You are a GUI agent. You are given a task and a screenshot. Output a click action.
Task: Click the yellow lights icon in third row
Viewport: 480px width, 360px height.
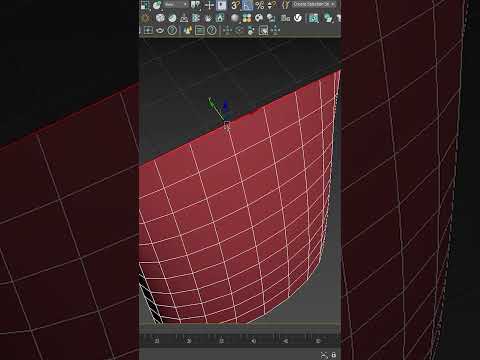pos(188,30)
